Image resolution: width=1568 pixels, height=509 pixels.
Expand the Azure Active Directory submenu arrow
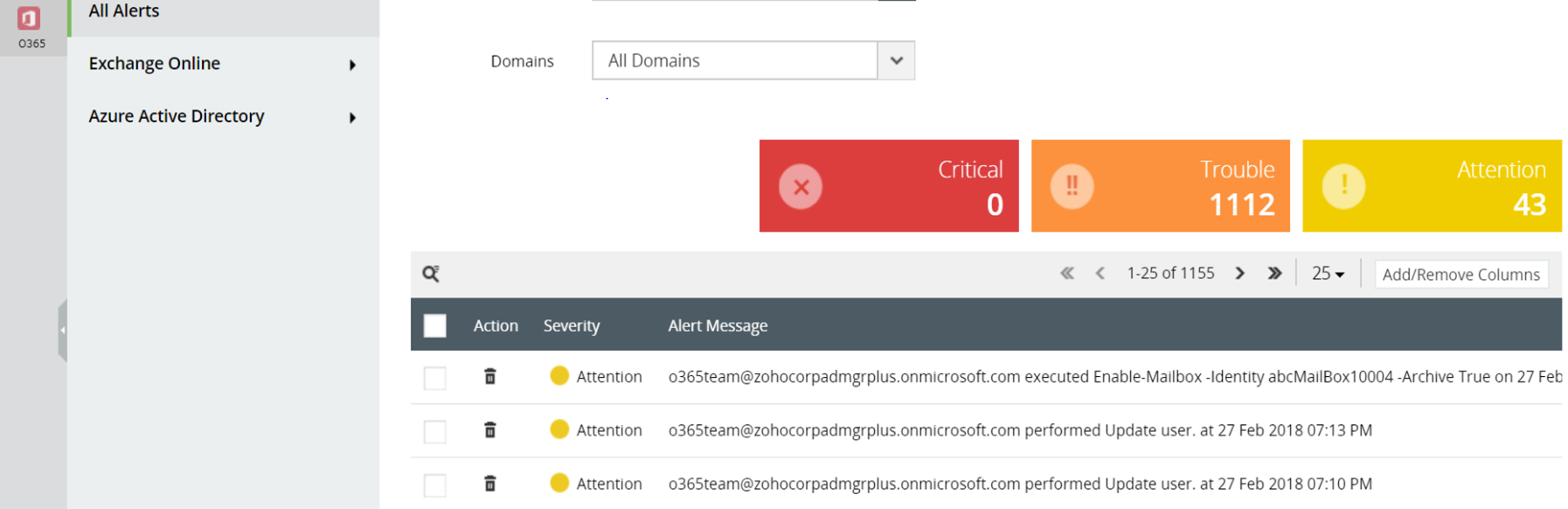352,117
